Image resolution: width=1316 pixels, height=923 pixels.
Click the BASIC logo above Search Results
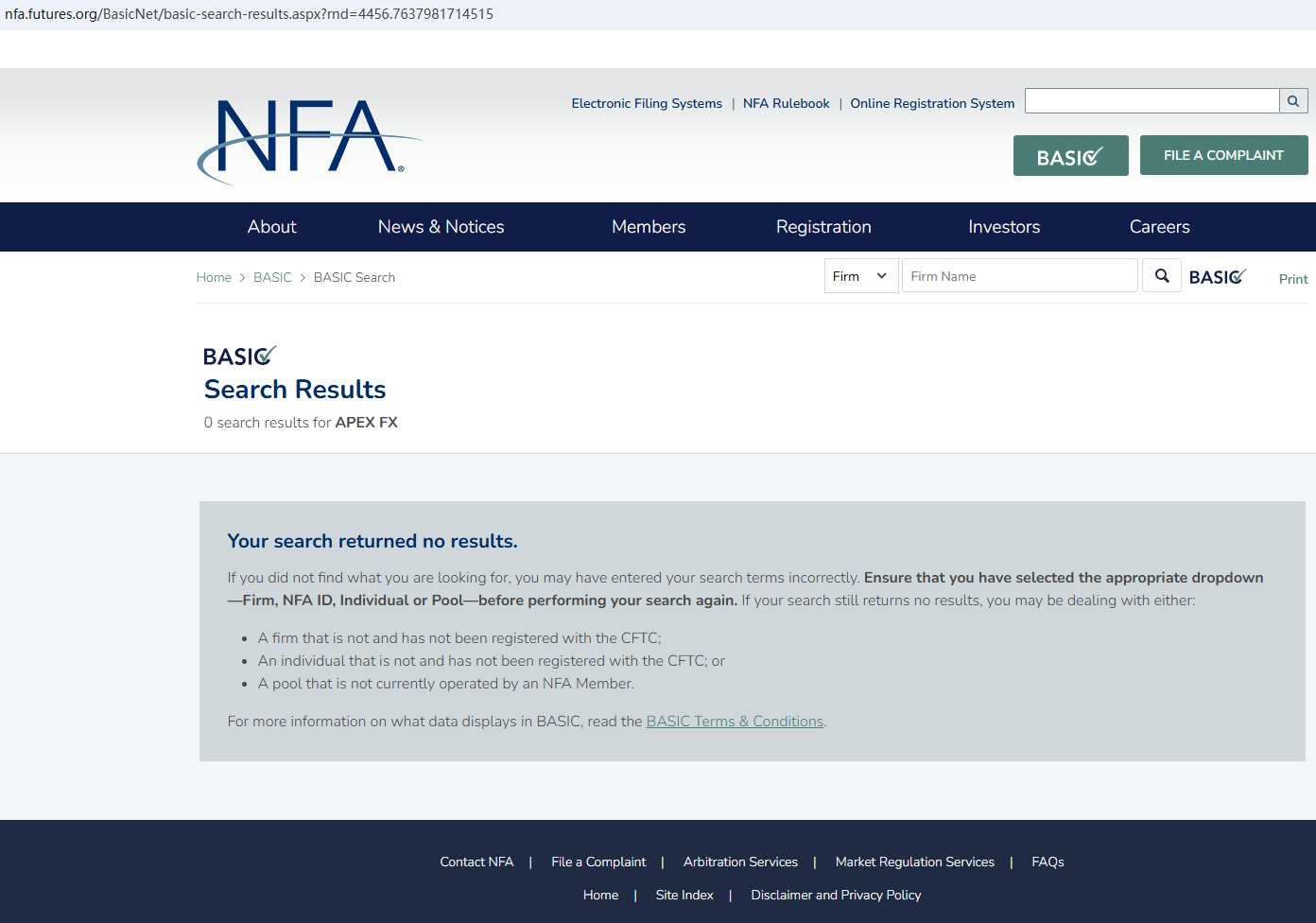[240, 356]
